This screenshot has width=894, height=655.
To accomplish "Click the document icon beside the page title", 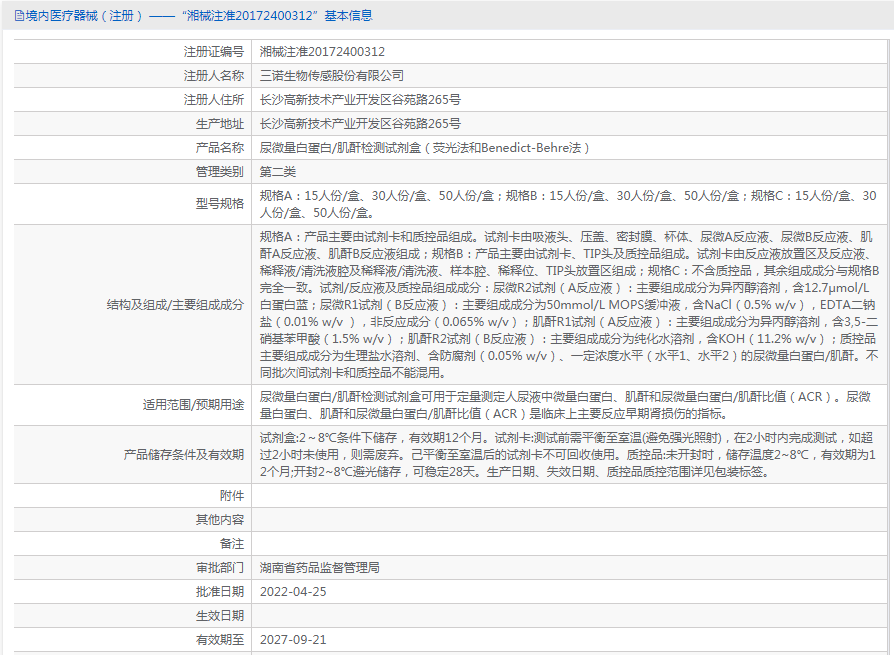I will pyautogui.click(x=19, y=16).
